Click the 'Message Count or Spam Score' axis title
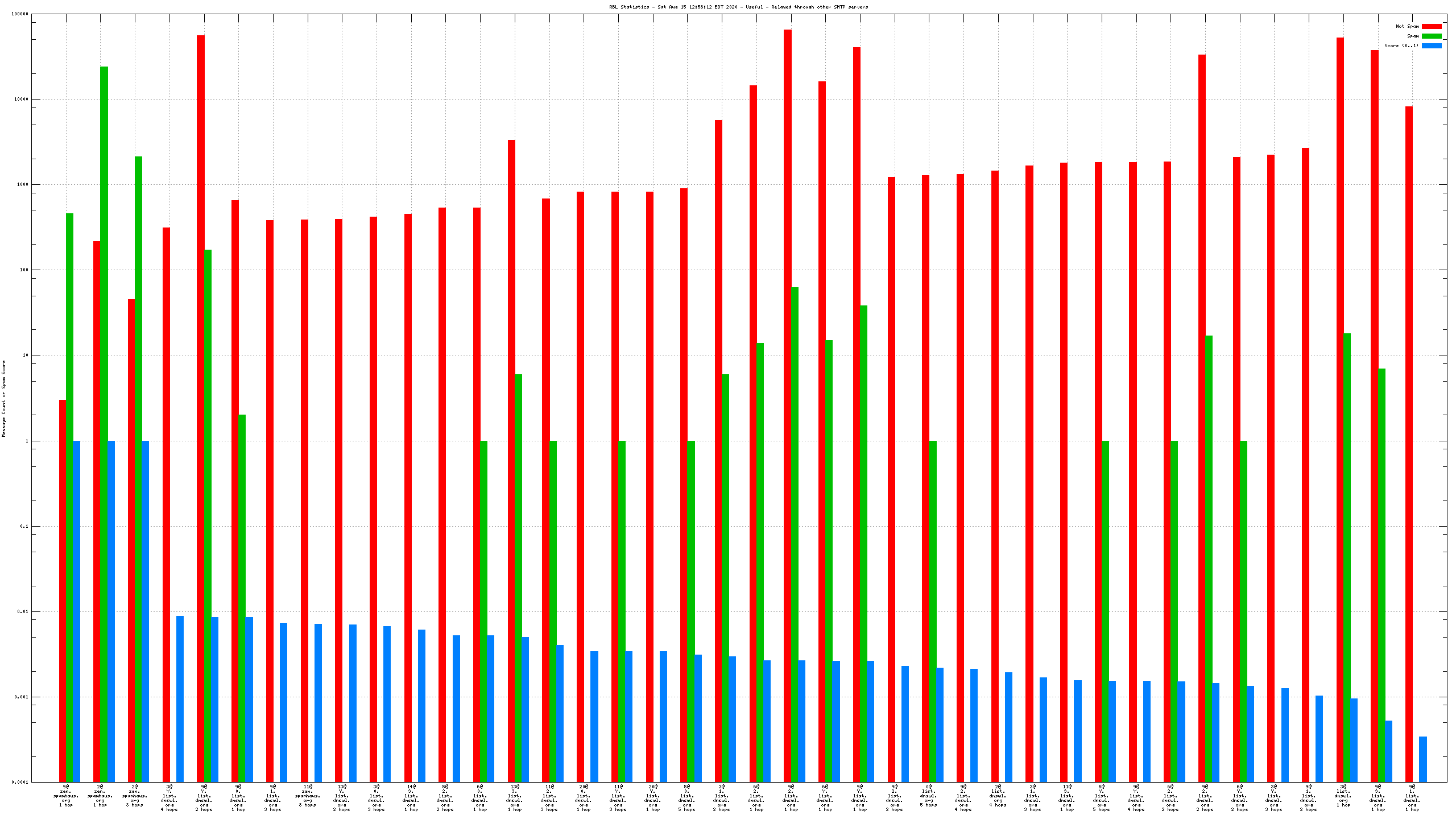The image size is (1456, 819). point(4,398)
